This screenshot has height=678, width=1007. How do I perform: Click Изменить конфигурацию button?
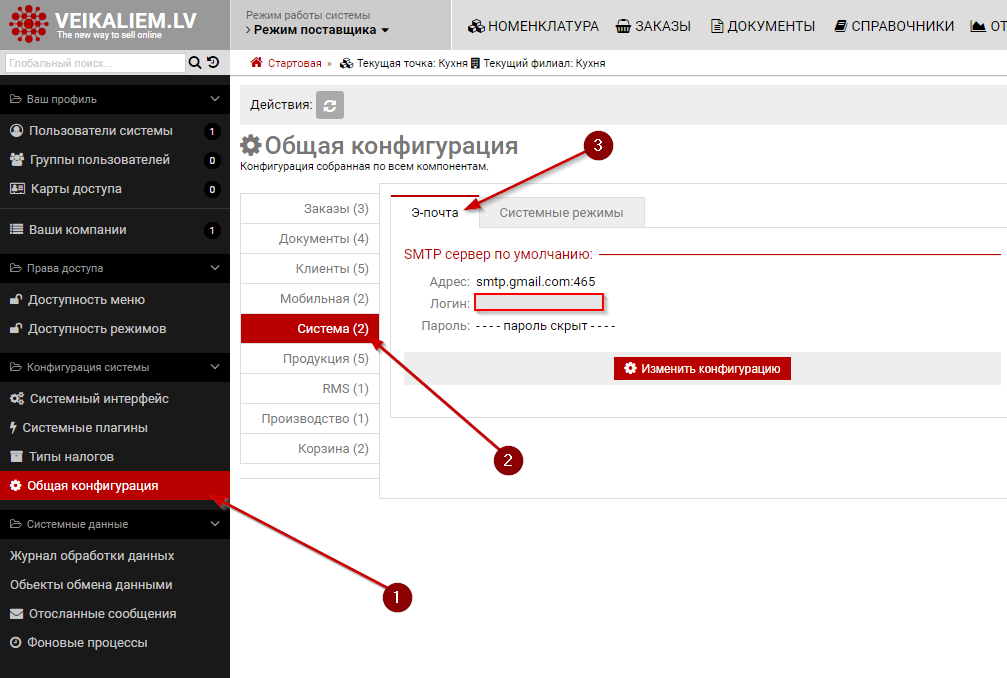point(702,369)
